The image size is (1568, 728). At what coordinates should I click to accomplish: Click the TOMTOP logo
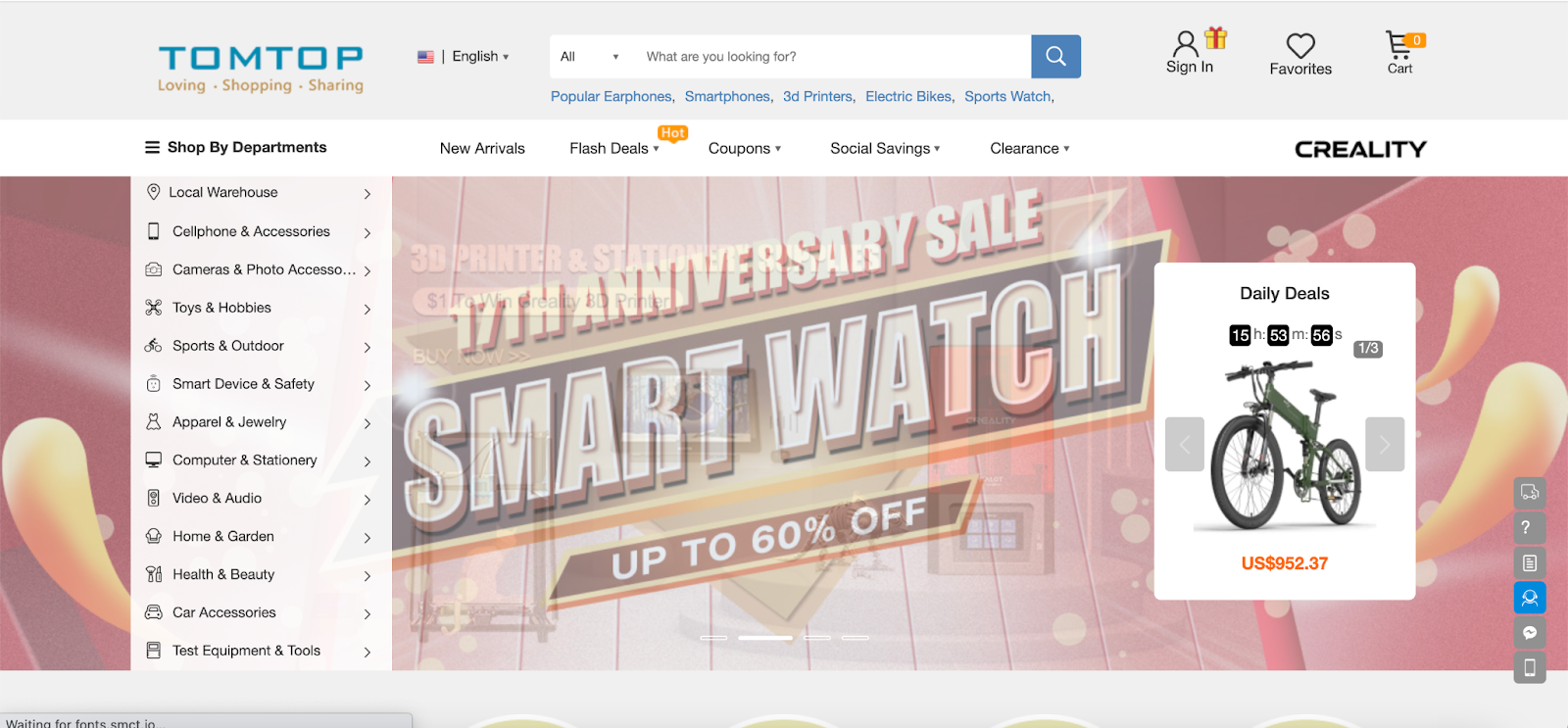[x=261, y=70]
